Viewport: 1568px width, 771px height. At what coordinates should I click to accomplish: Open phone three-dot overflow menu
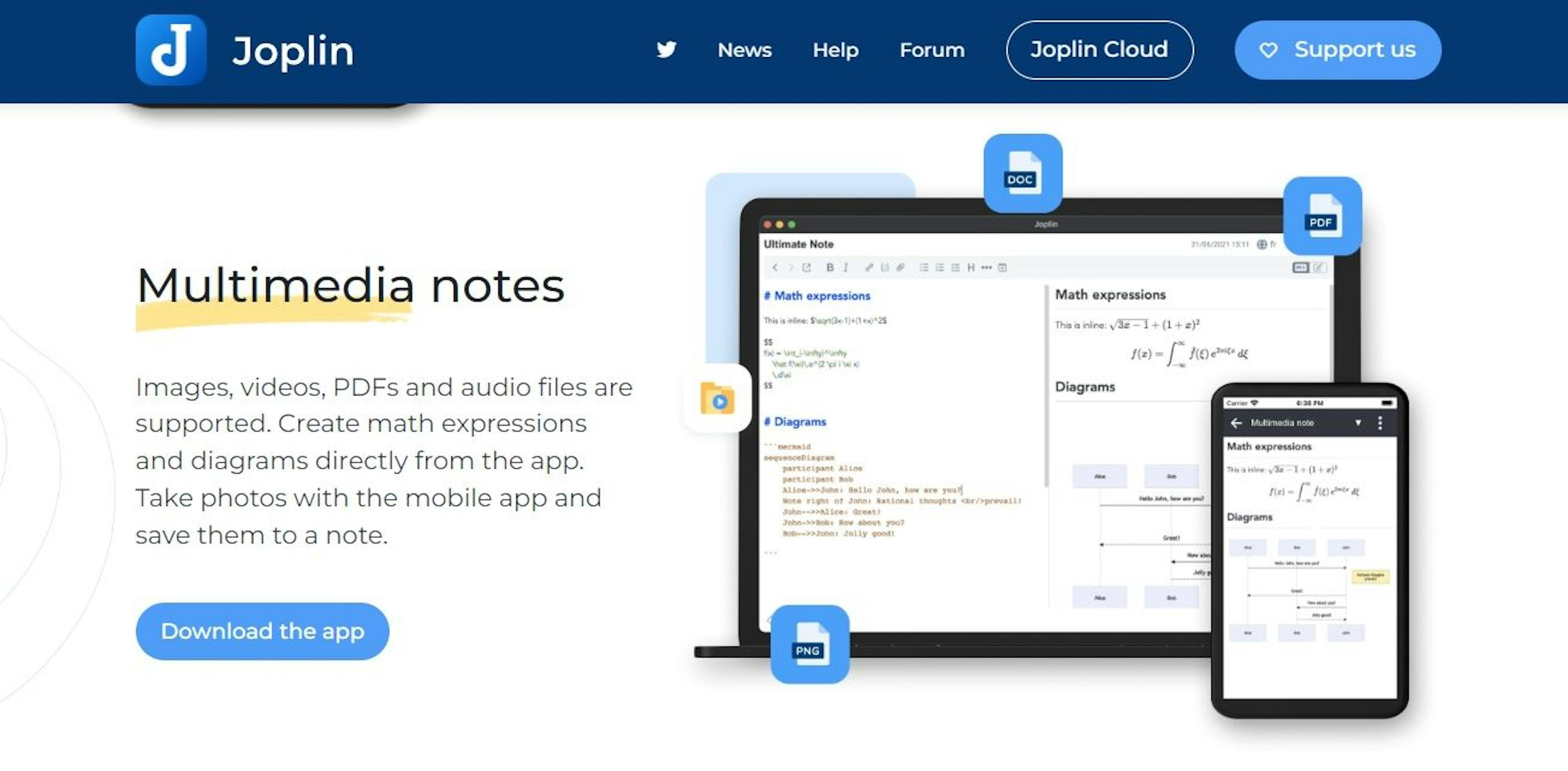click(x=1380, y=423)
